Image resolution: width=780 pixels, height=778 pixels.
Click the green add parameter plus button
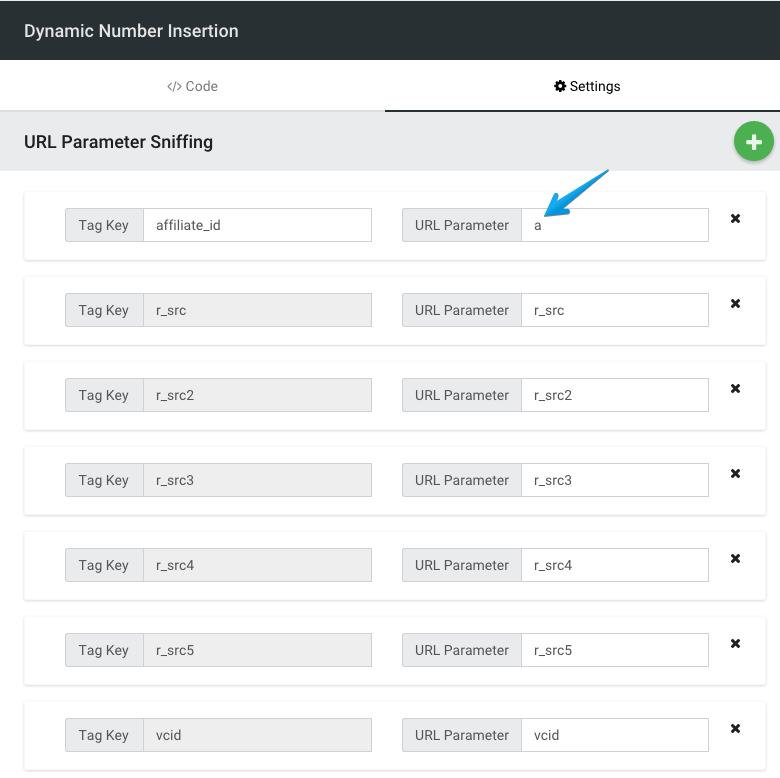[x=754, y=142]
